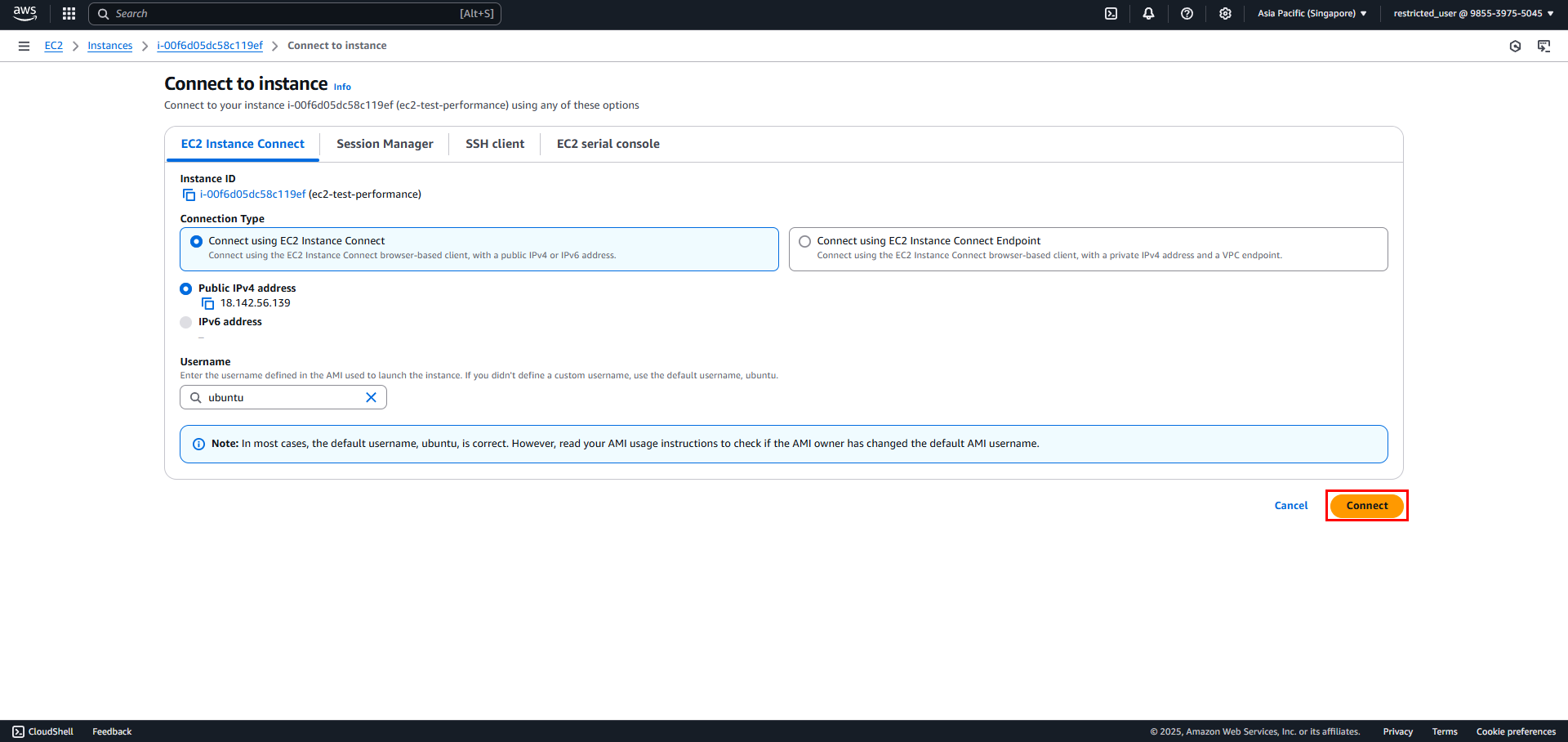Switch to the EC2 serial console tab
This screenshot has width=1568, height=742.
pyautogui.click(x=608, y=144)
